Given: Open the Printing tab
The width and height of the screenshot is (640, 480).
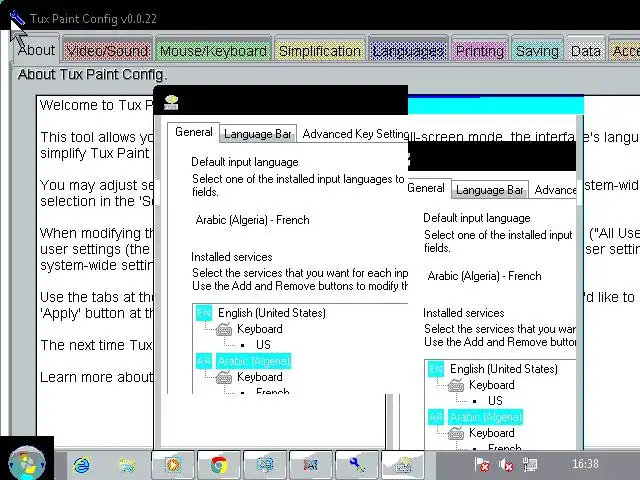Looking at the screenshot, I should 480,51.
